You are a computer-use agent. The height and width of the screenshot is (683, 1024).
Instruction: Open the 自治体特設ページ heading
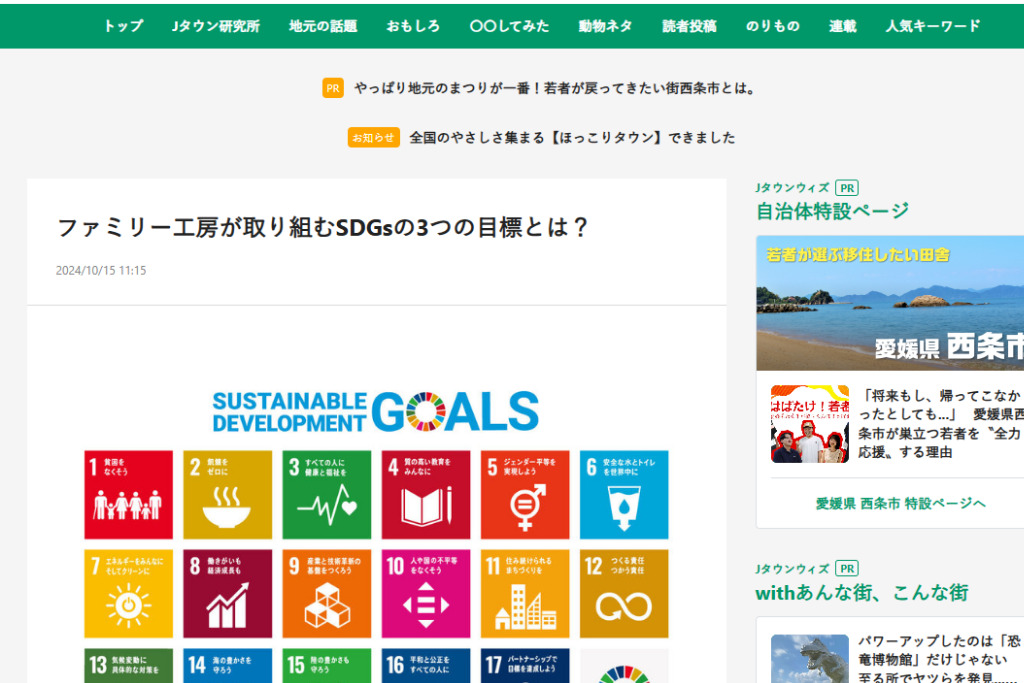[x=832, y=211]
